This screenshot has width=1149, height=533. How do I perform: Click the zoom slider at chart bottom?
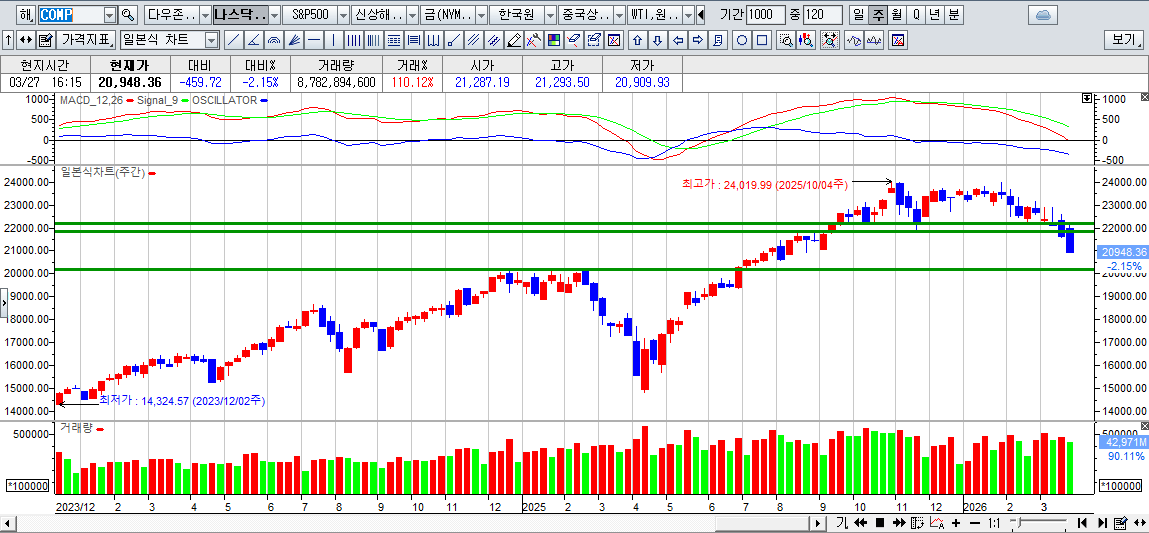[1038, 523]
